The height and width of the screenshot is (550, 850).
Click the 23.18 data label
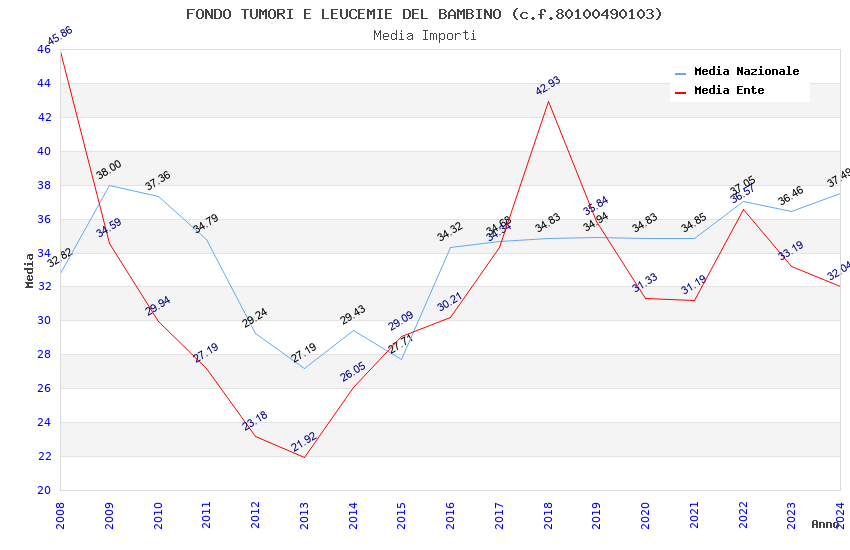(x=255, y=420)
